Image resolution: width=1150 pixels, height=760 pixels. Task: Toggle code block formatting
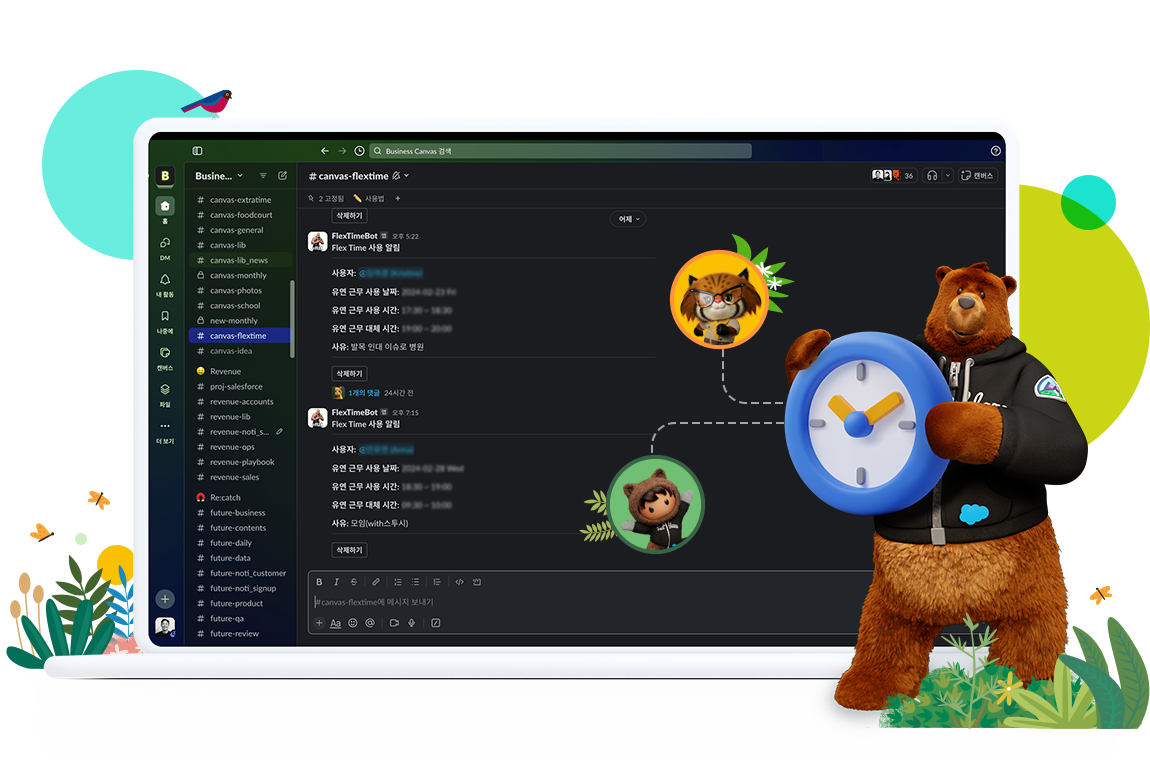coord(477,582)
